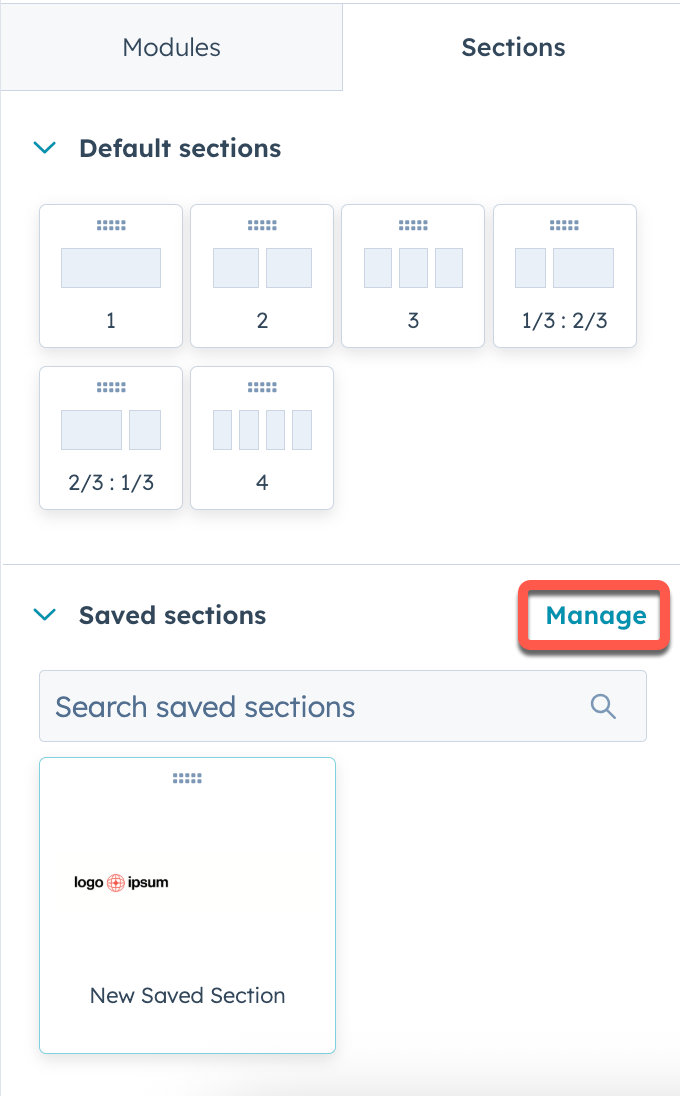
Task: Select the one-column section layout icon
Action: point(111,268)
